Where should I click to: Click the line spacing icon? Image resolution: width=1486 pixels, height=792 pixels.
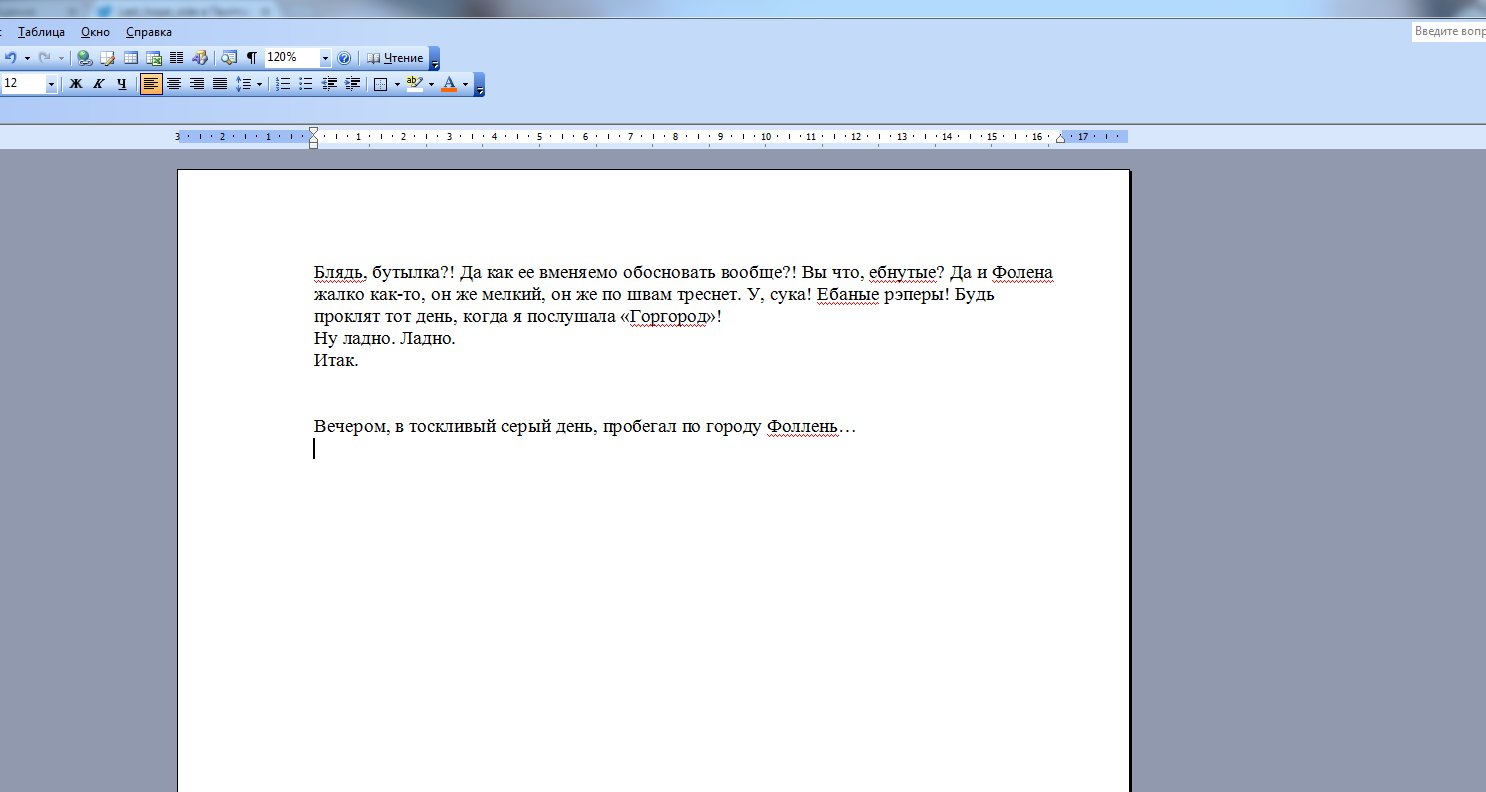tap(243, 84)
